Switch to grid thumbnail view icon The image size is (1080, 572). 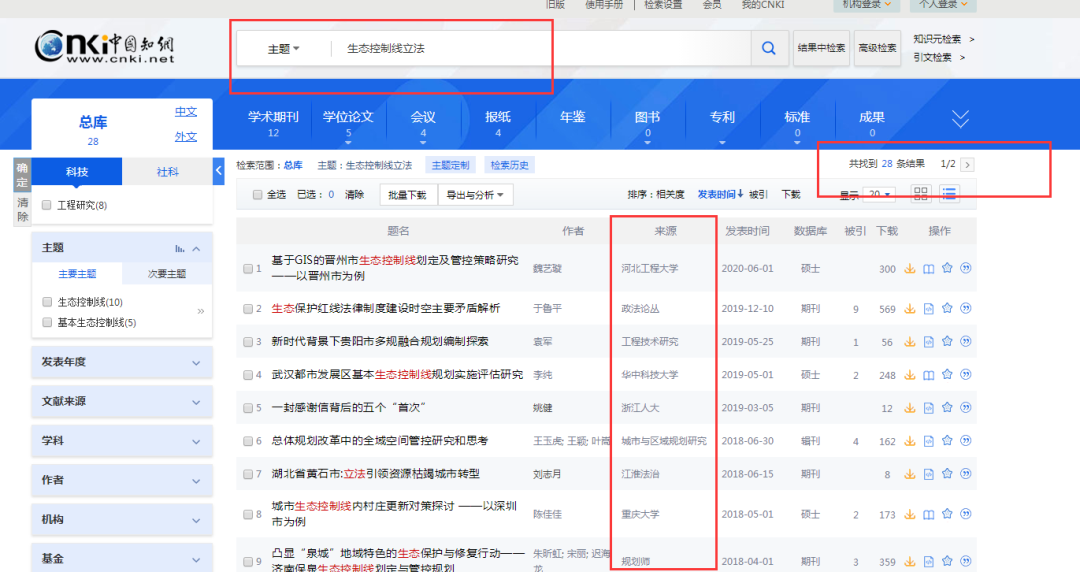click(x=921, y=193)
